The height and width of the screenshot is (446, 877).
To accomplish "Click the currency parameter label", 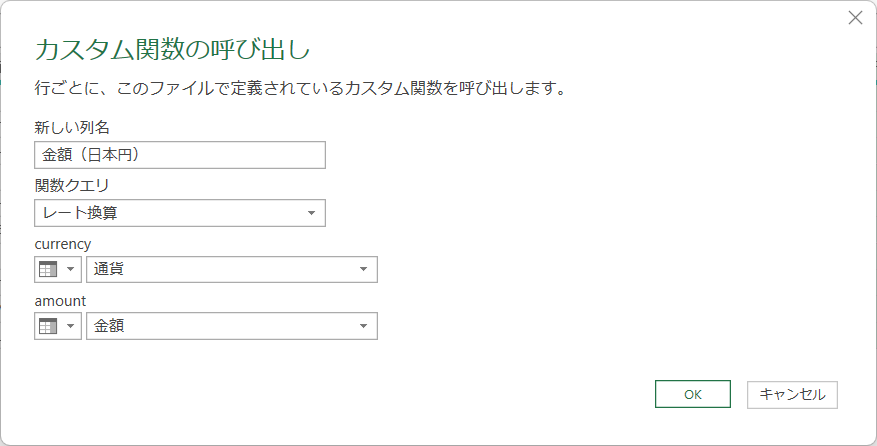I will click(62, 243).
